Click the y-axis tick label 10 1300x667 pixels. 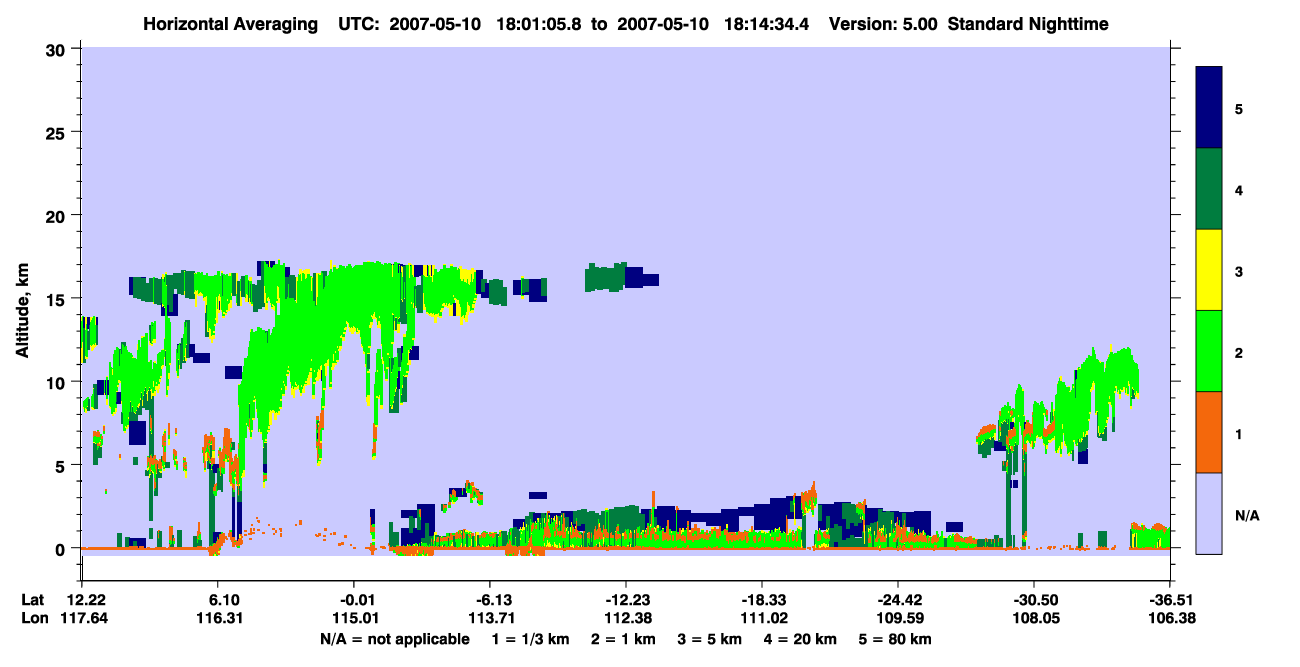click(58, 382)
